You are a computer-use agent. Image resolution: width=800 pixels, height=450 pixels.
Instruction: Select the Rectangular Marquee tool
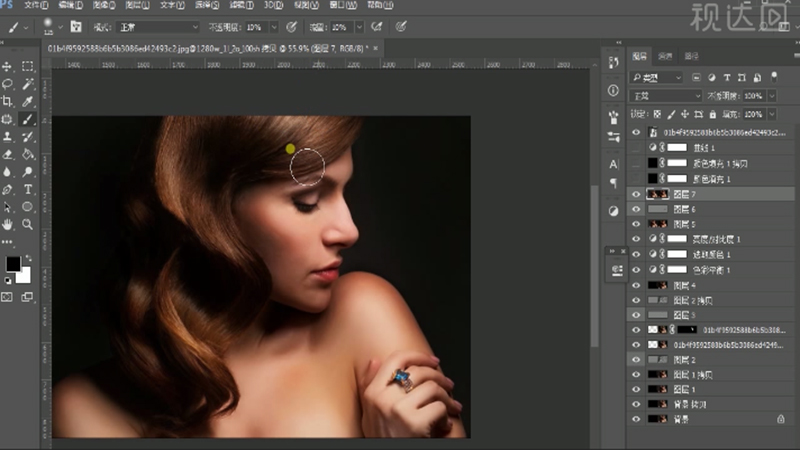[28, 66]
